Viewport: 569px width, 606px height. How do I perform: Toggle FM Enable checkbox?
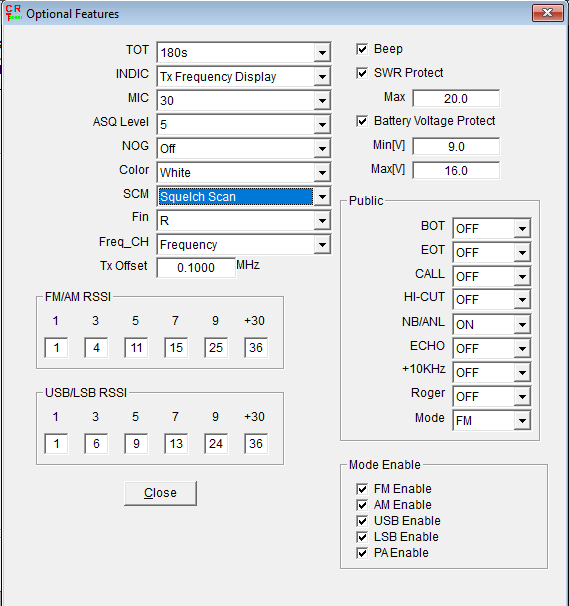362,489
